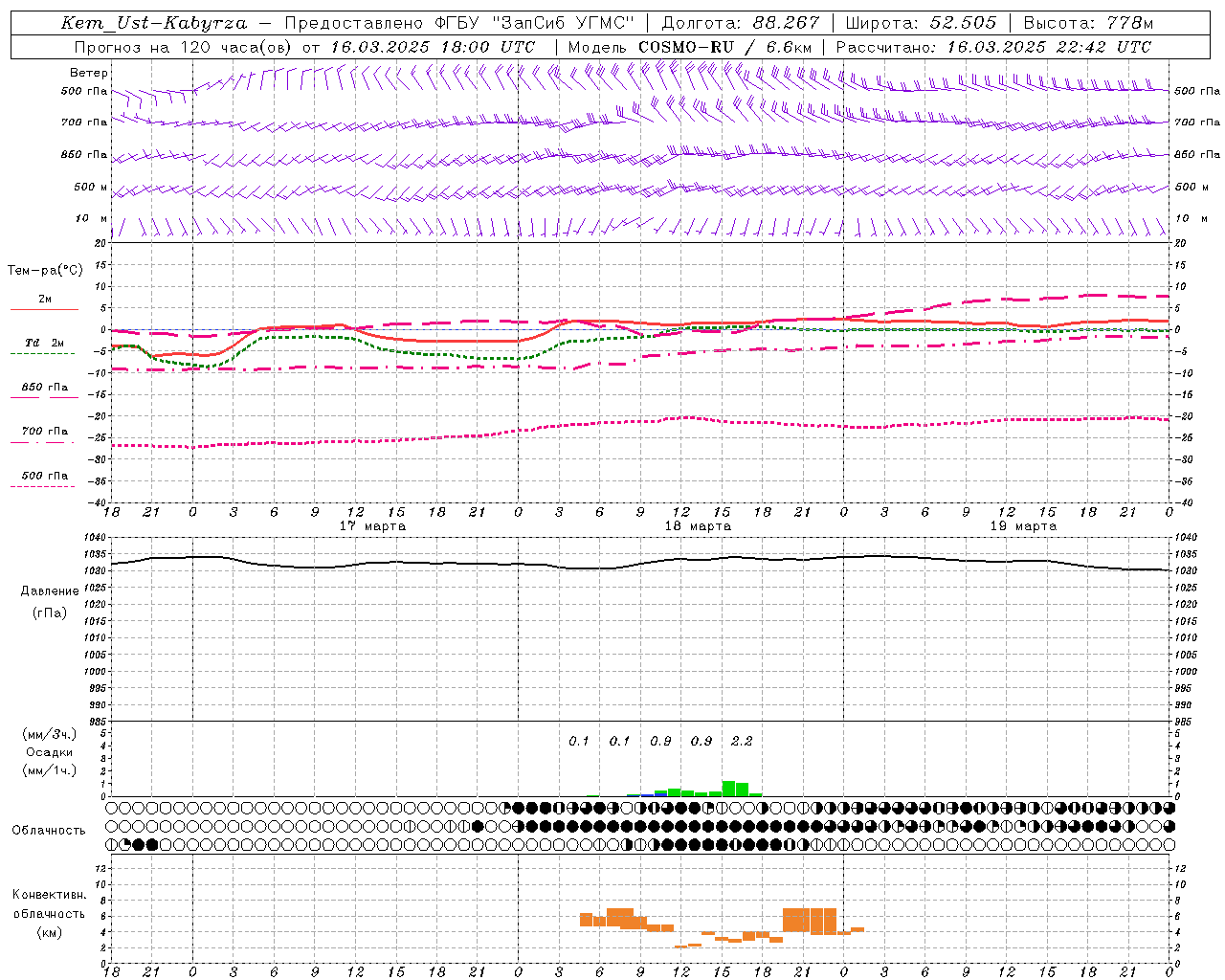Click the Облачность section label
1225x980 pixels.
[x=49, y=831]
